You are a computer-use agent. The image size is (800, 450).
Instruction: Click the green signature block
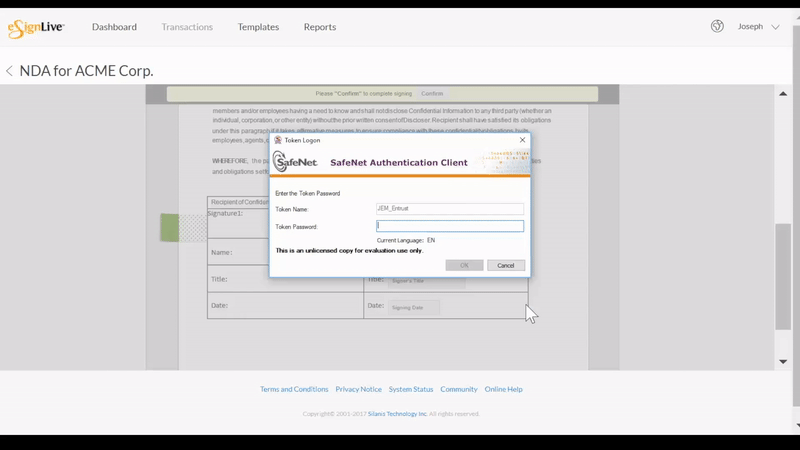[170, 228]
